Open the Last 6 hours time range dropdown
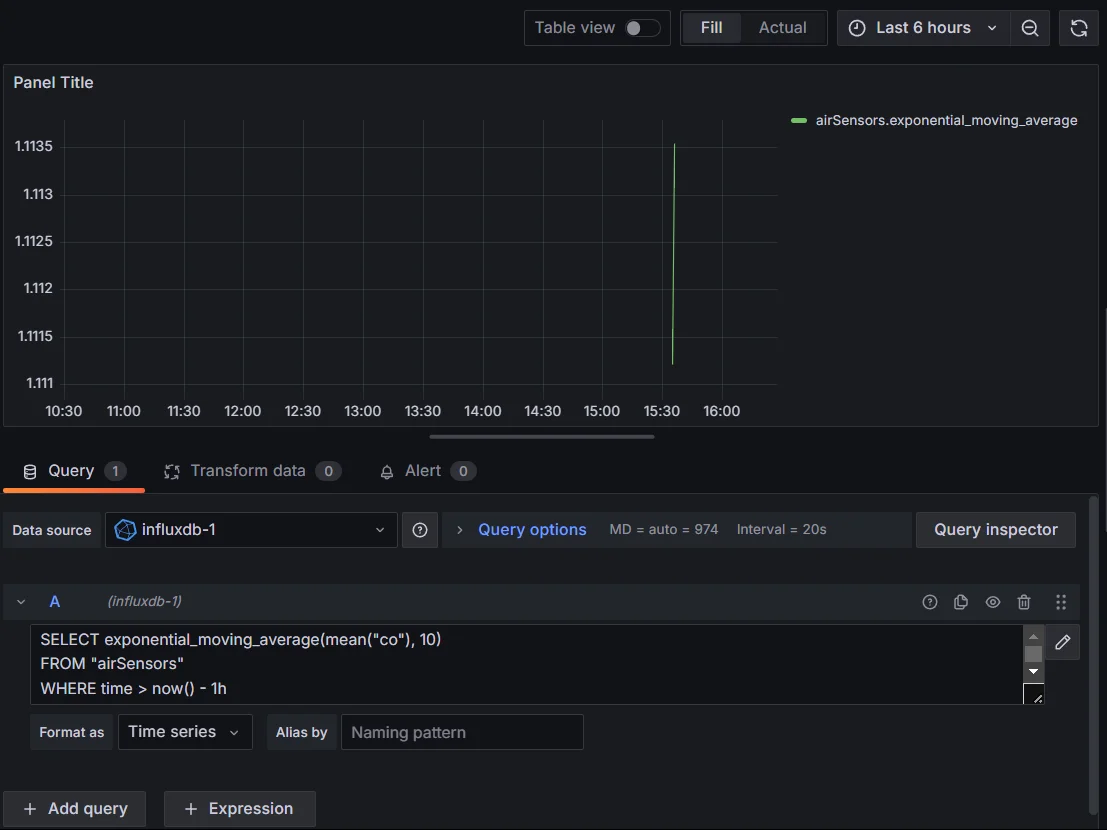 pos(921,27)
